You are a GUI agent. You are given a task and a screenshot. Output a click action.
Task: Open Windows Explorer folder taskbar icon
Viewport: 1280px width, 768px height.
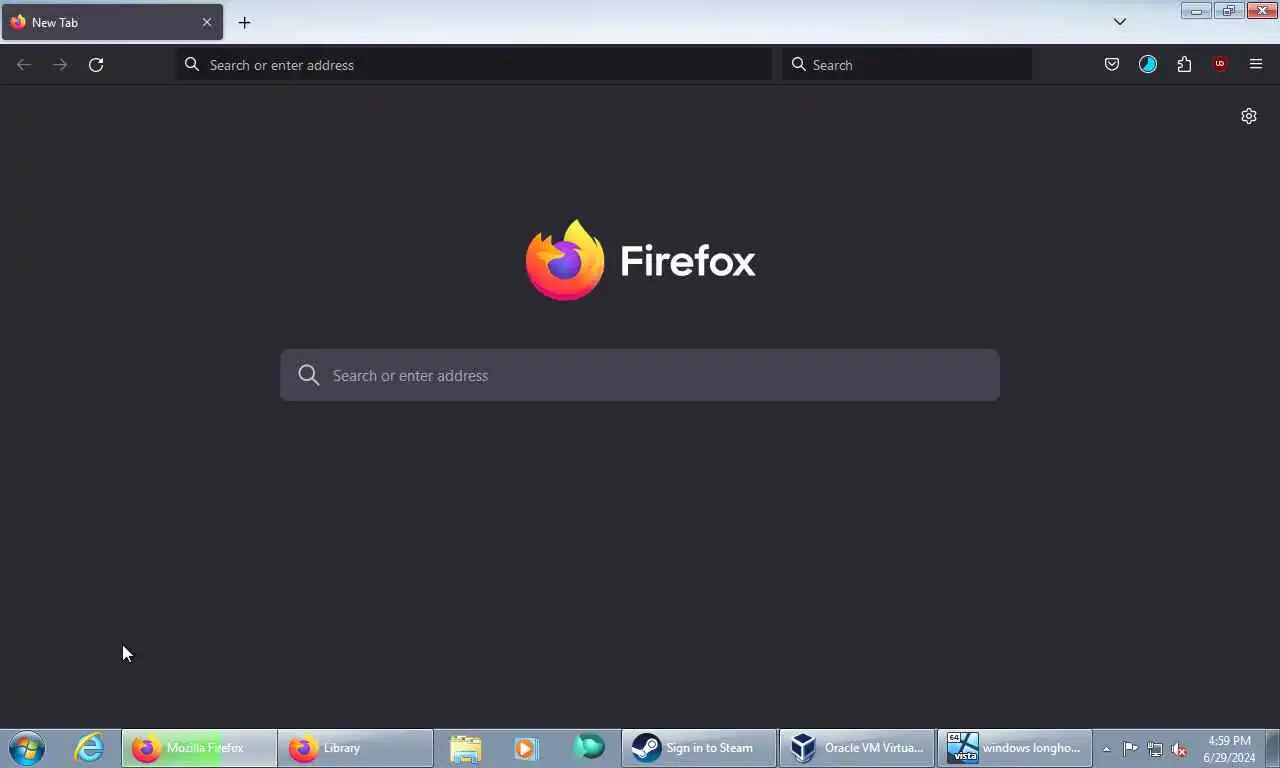(x=465, y=748)
